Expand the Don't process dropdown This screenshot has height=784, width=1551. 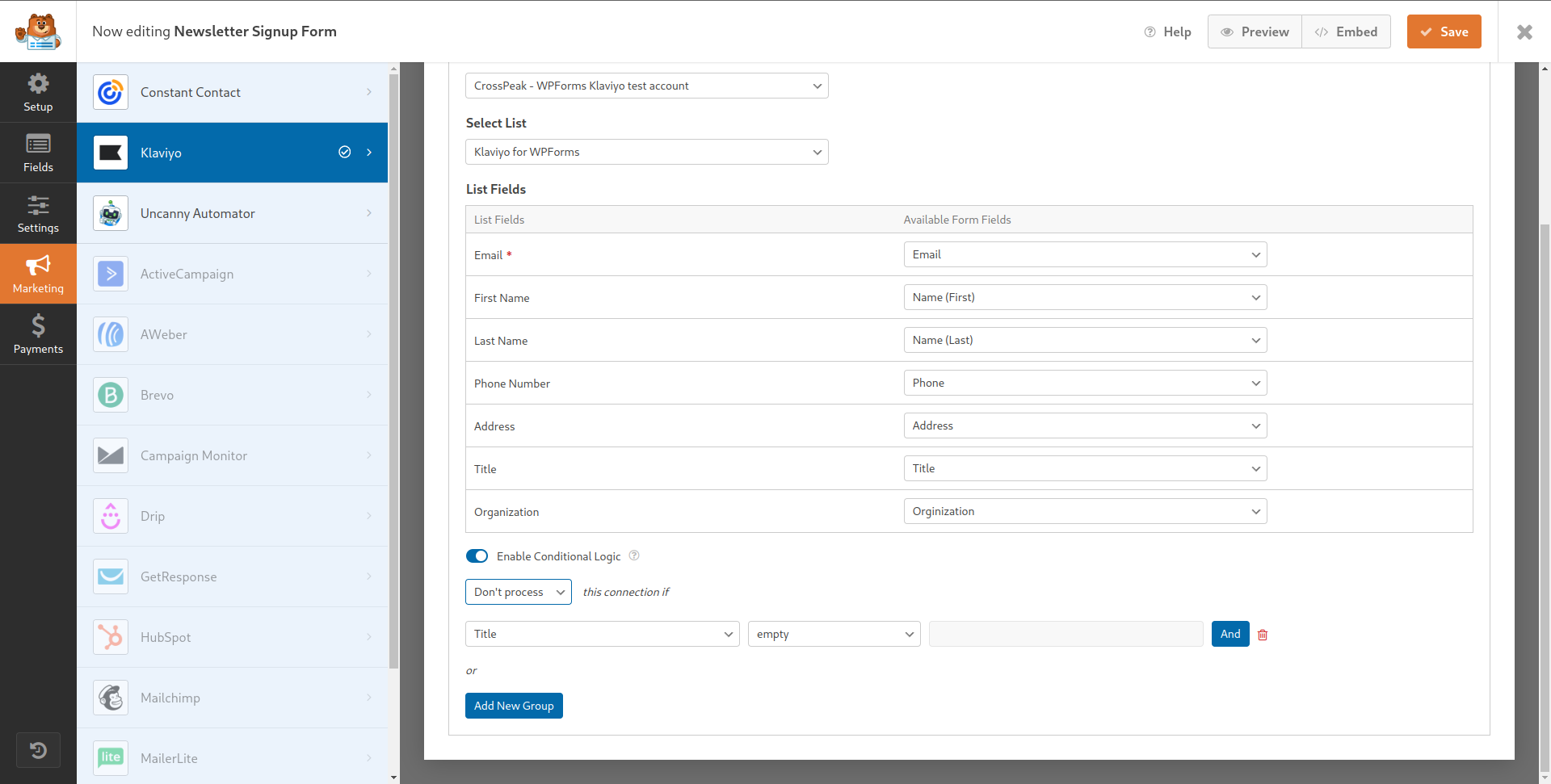point(518,592)
